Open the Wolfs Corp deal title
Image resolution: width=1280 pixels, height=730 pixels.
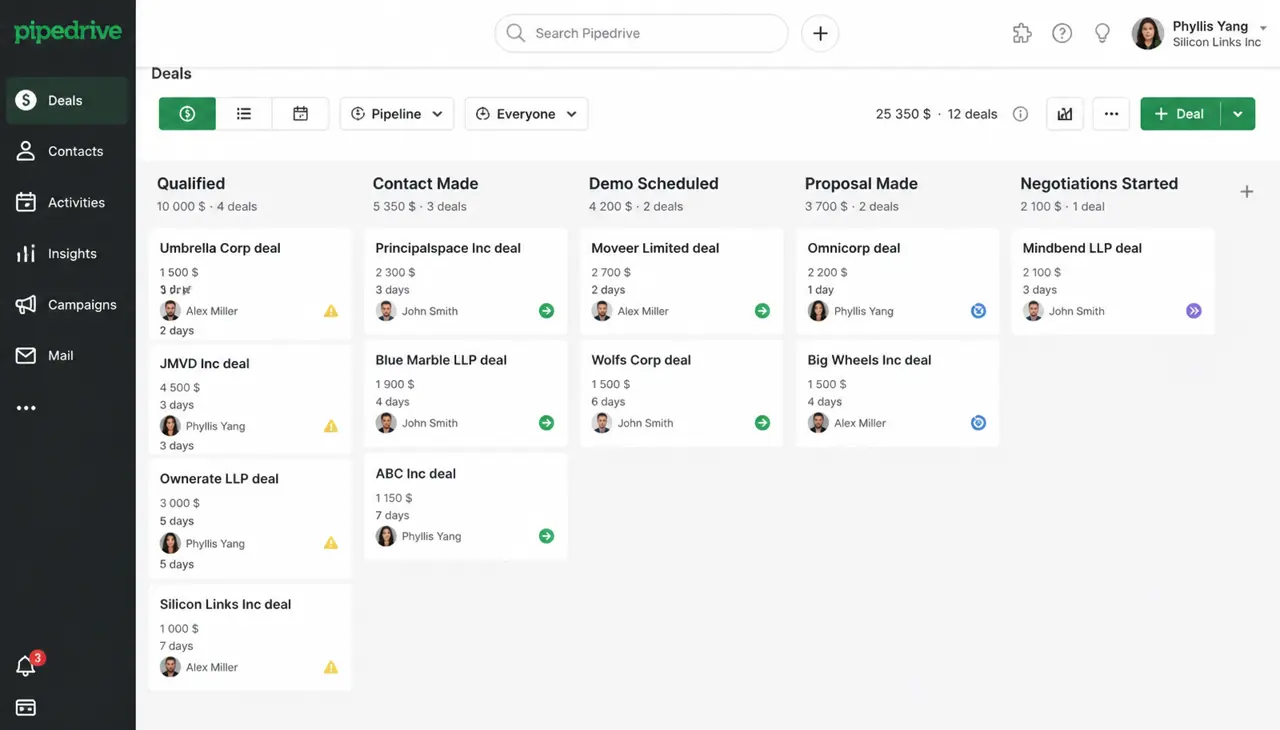(641, 360)
